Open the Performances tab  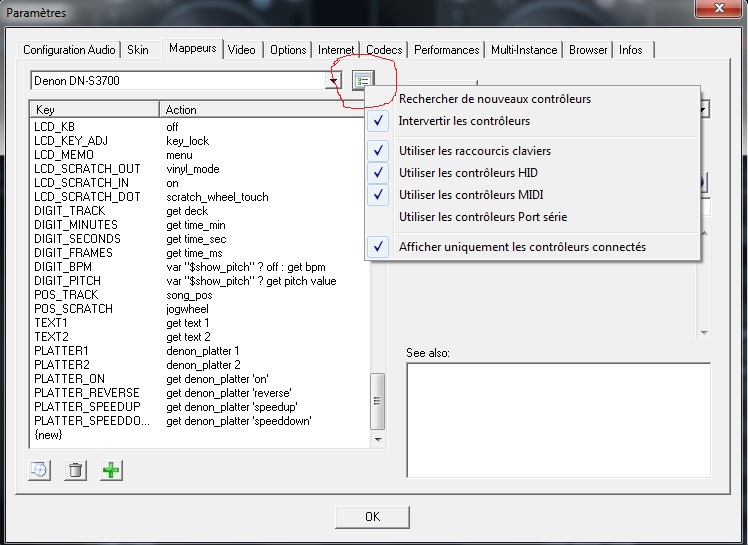446,50
